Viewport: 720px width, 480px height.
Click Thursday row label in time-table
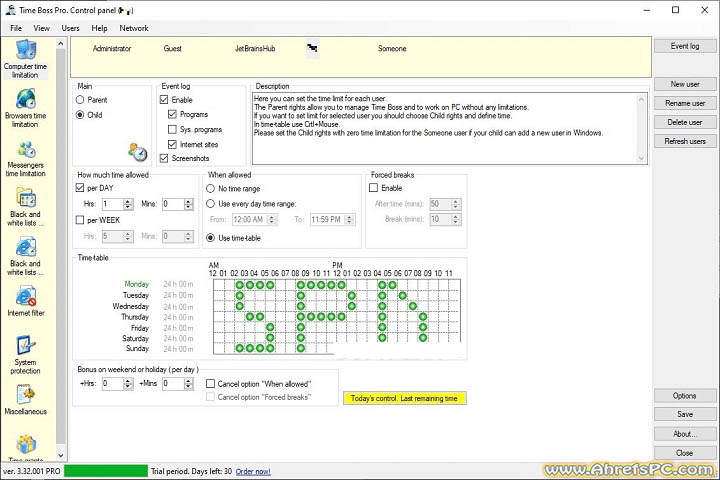[135, 317]
